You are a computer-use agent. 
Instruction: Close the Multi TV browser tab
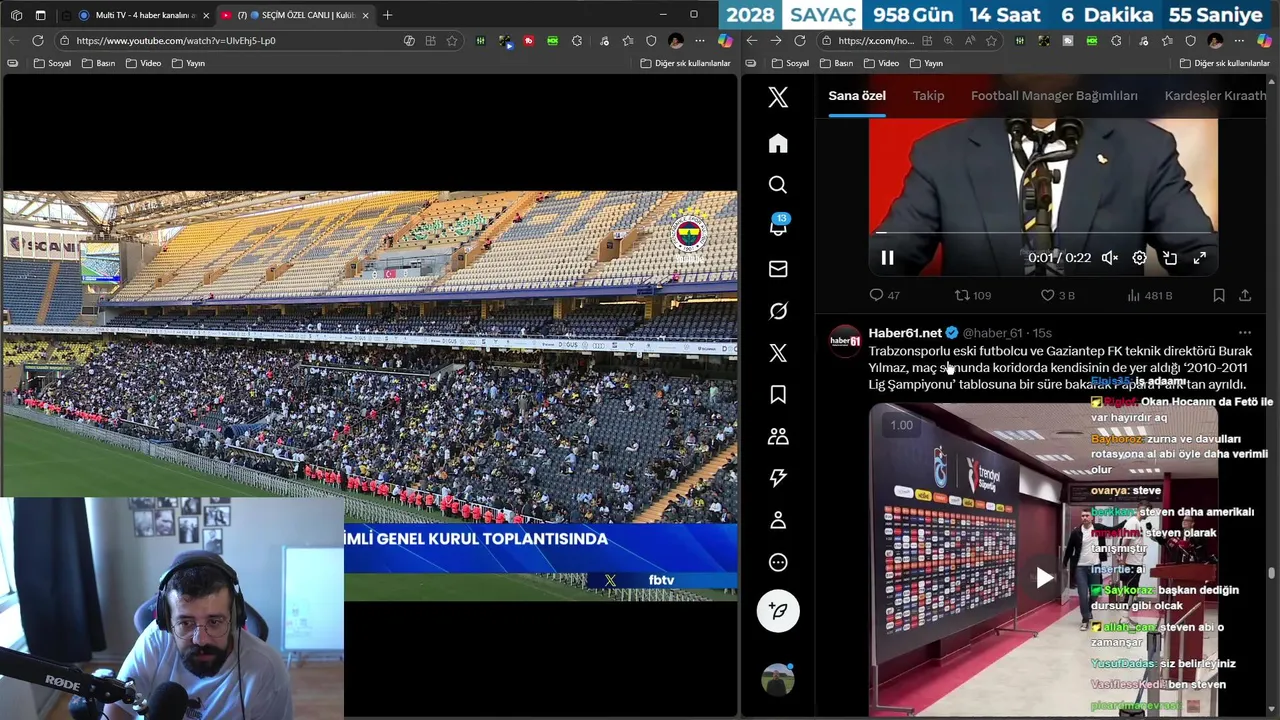(x=206, y=15)
